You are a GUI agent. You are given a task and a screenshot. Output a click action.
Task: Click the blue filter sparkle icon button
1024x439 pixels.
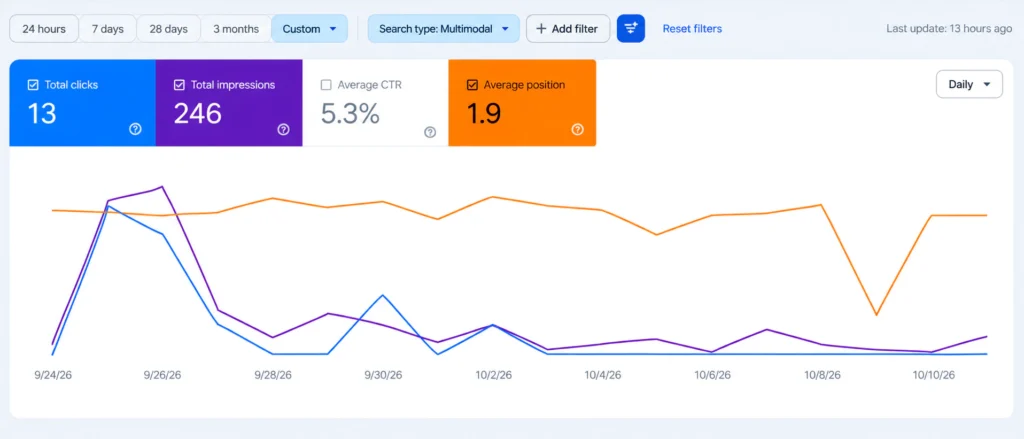click(x=631, y=29)
